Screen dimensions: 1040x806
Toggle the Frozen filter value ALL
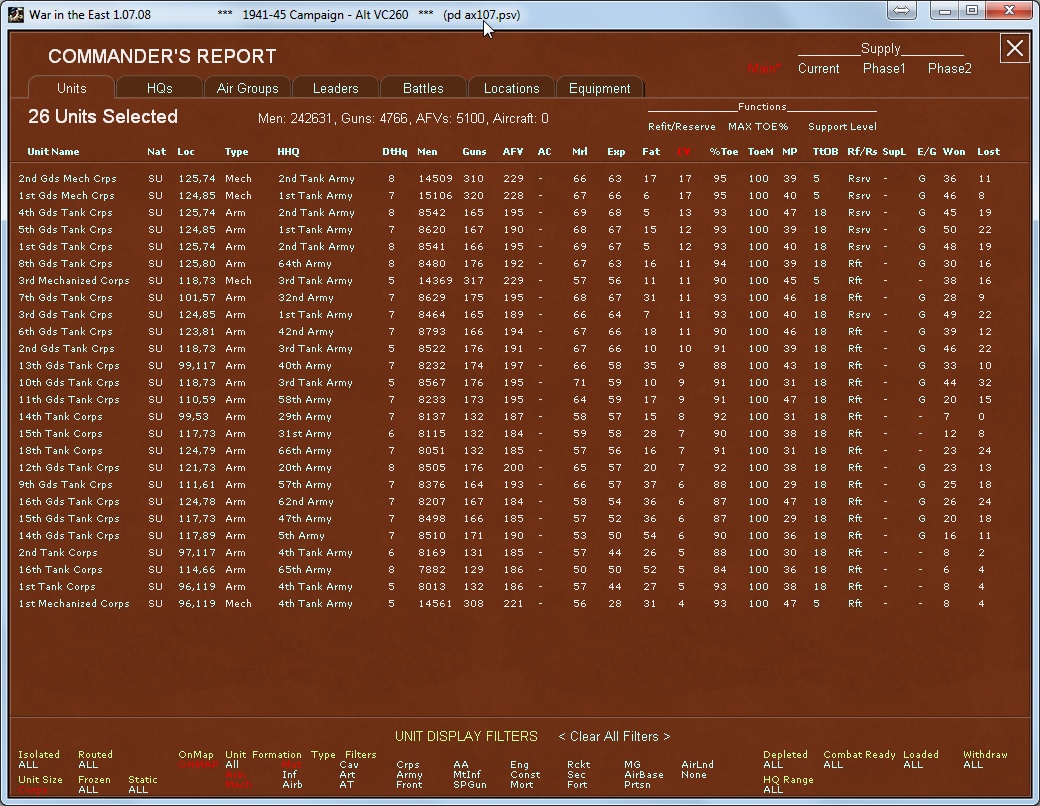(88, 790)
